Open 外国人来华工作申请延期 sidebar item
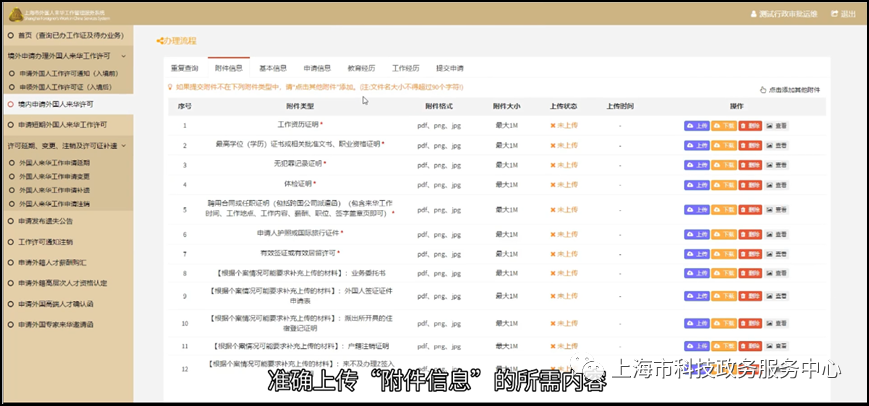This screenshot has width=869, height=406. coord(54,163)
